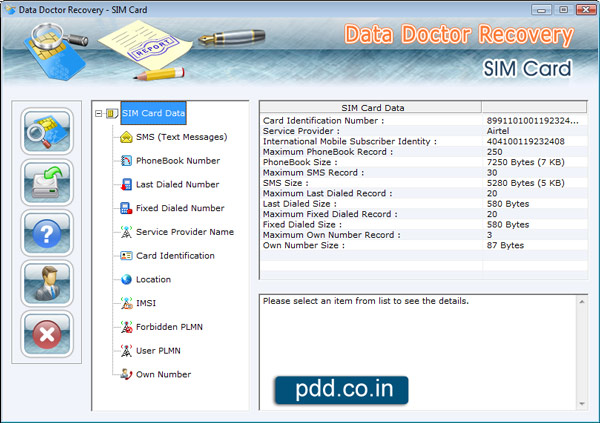Click the Last Dialed Number phone icon
The width and height of the screenshot is (600, 423).
pos(126,185)
